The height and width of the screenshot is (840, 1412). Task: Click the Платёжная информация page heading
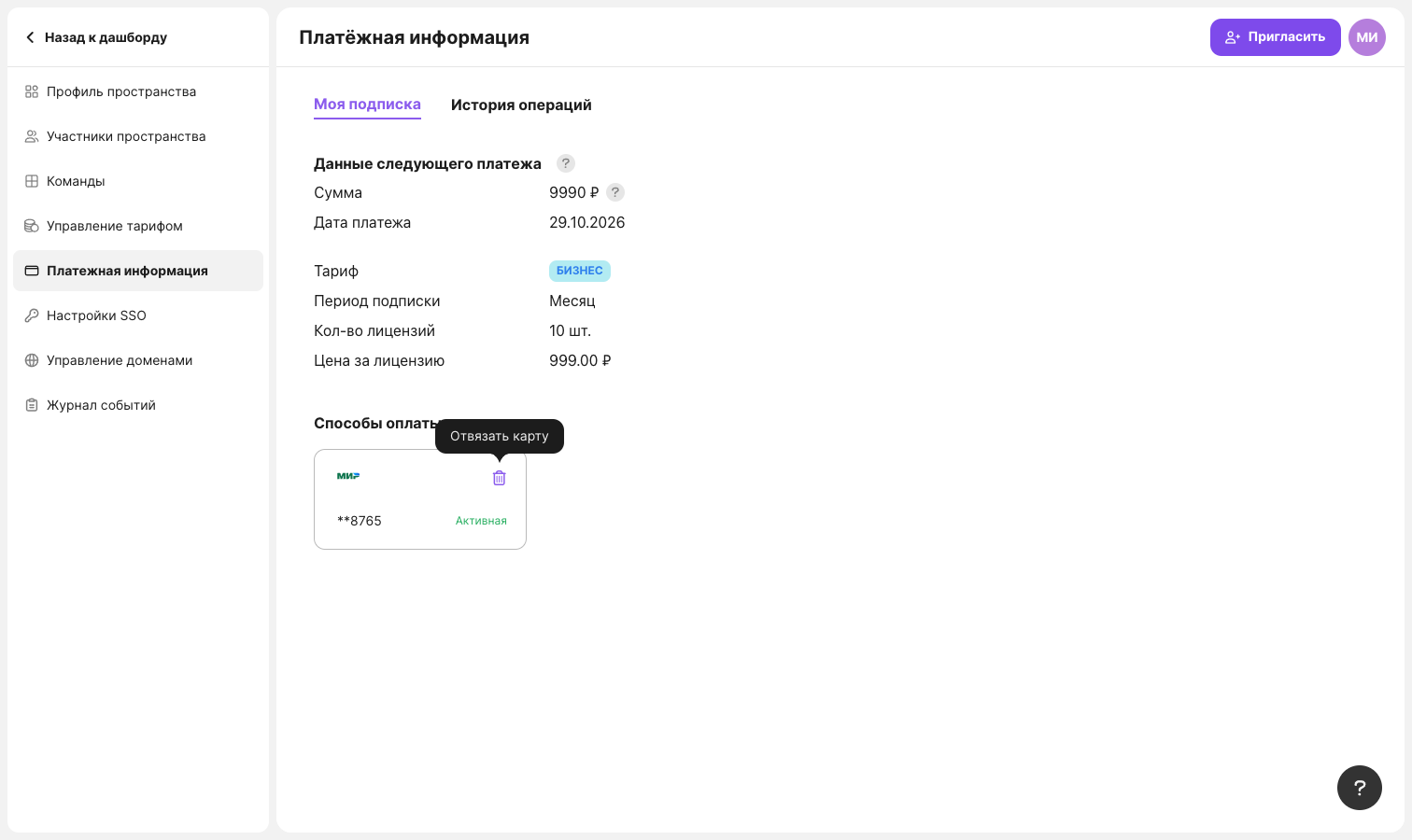coord(415,37)
